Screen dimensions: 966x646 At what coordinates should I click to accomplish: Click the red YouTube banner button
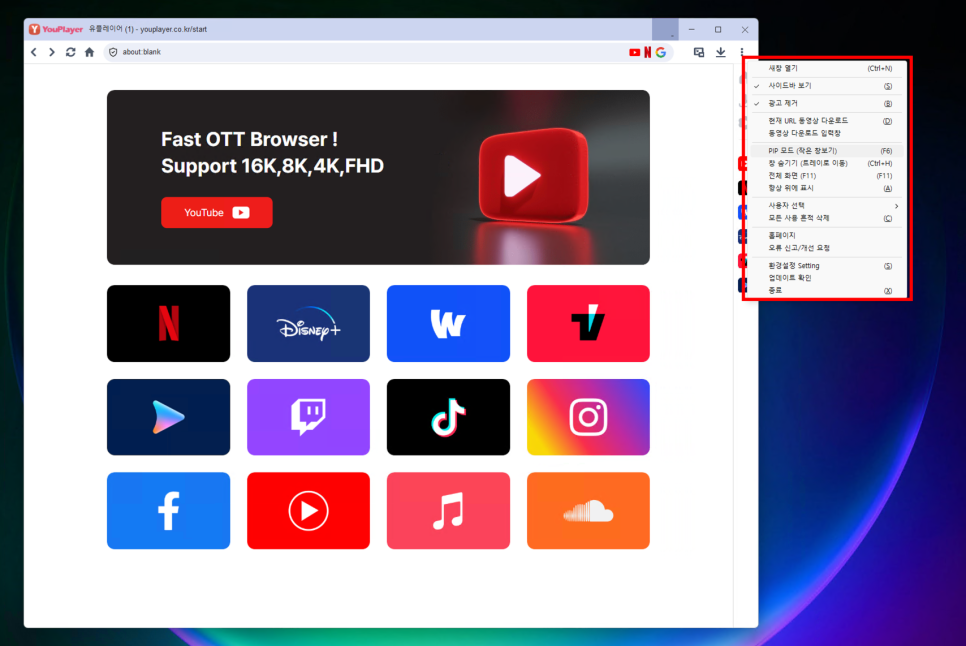coord(216,212)
